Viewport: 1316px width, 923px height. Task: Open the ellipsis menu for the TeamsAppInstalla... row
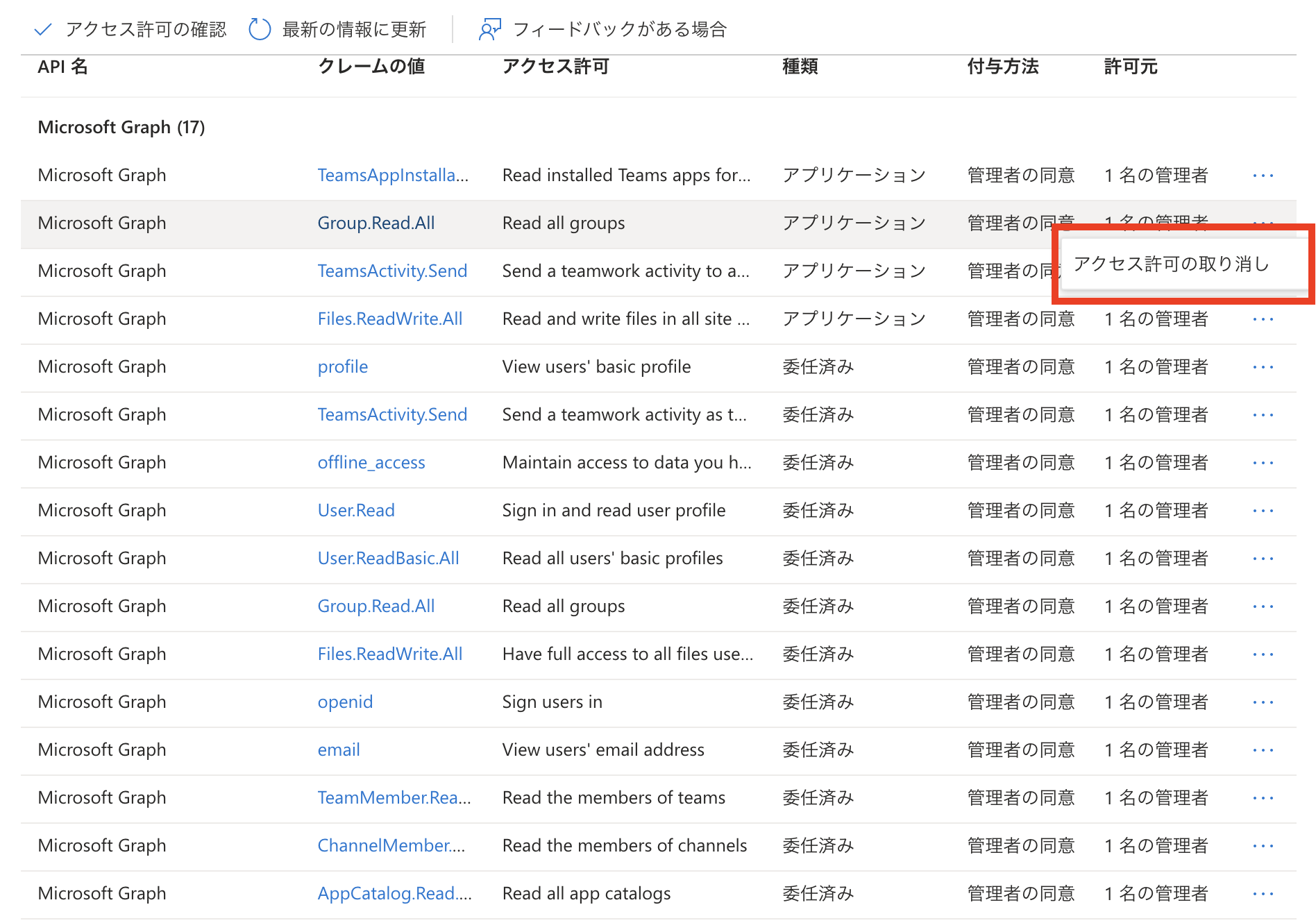click(x=1263, y=176)
